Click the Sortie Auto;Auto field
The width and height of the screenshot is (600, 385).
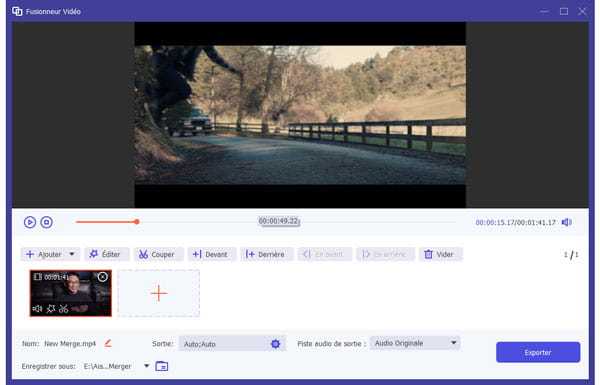232,344
